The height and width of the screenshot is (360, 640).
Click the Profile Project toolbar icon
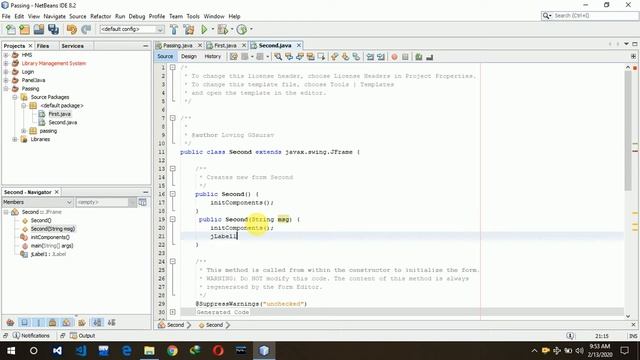(242, 29)
